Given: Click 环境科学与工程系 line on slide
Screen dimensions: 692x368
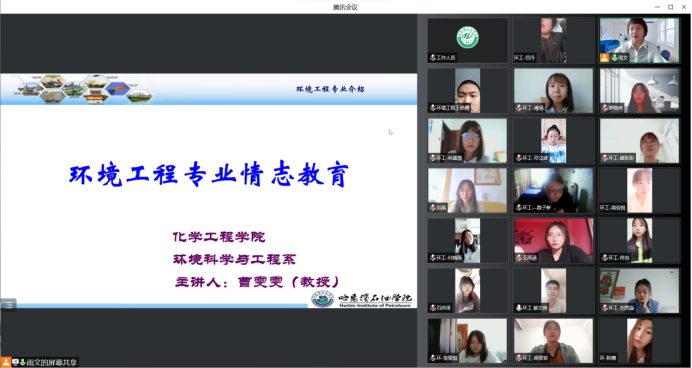Looking at the screenshot, I should click(234, 259).
